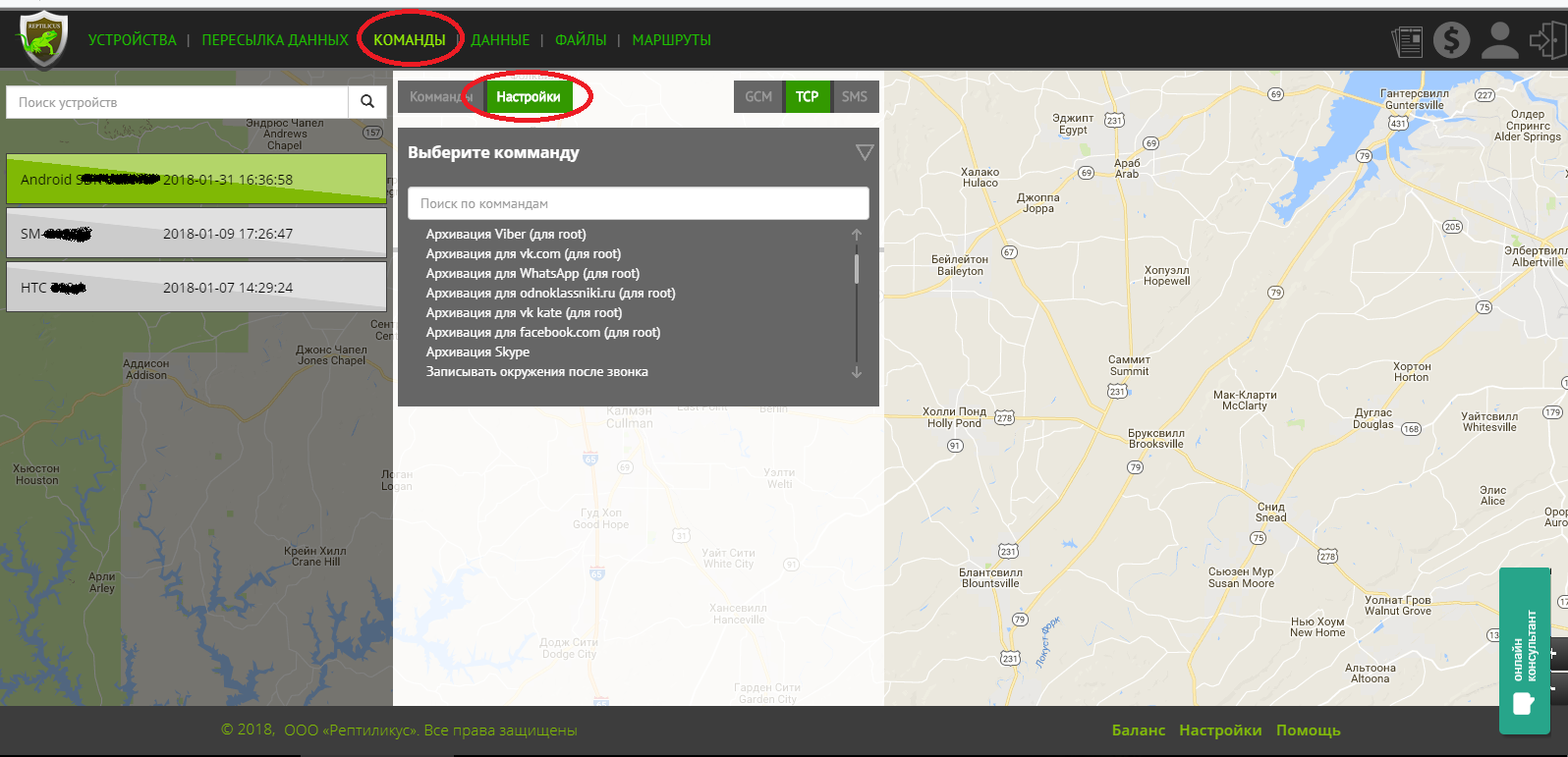Switch to the Настройки tab
The width and height of the screenshot is (1568, 757).
pyautogui.click(x=529, y=96)
